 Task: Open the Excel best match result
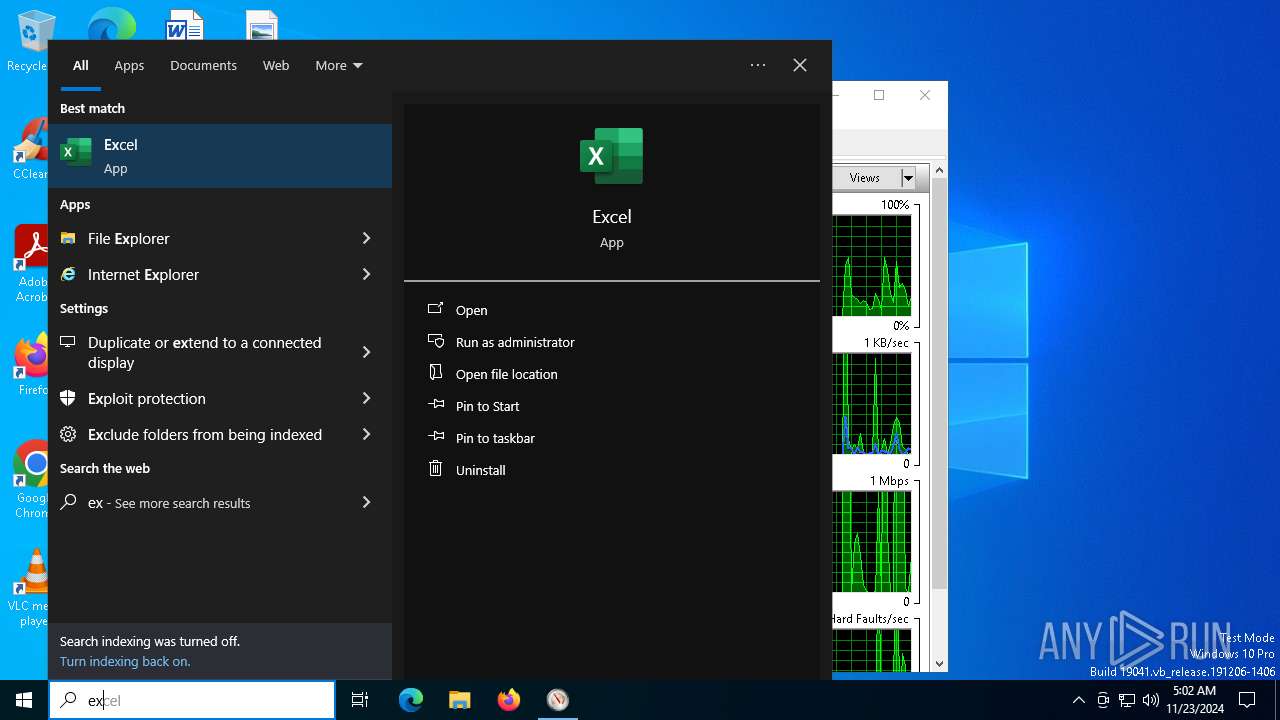(x=220, y=156)
